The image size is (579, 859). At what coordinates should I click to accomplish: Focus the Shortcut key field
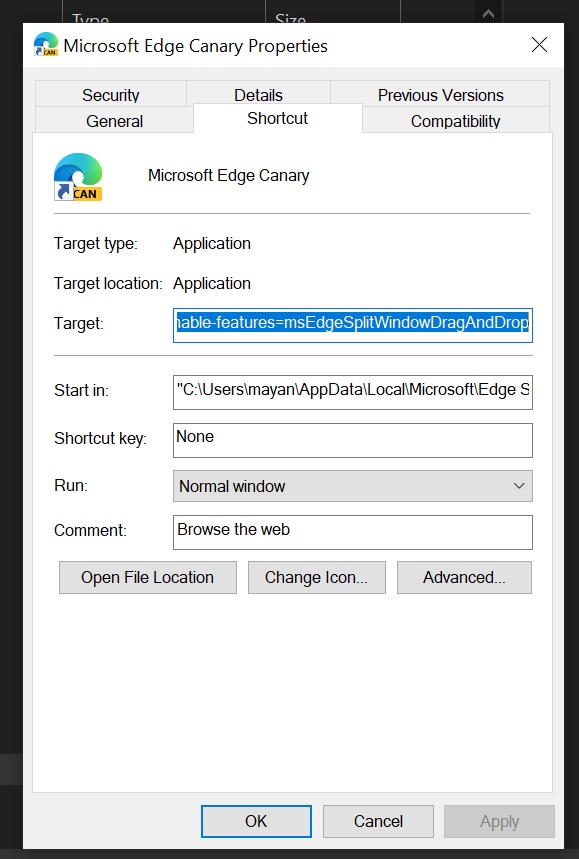(x=352, y=440)
